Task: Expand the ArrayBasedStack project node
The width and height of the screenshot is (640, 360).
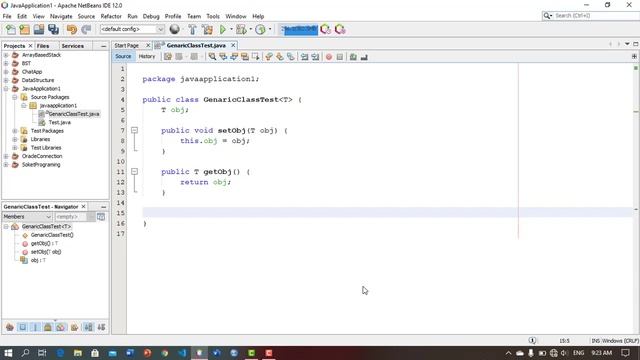Action: tap(6, 55)
